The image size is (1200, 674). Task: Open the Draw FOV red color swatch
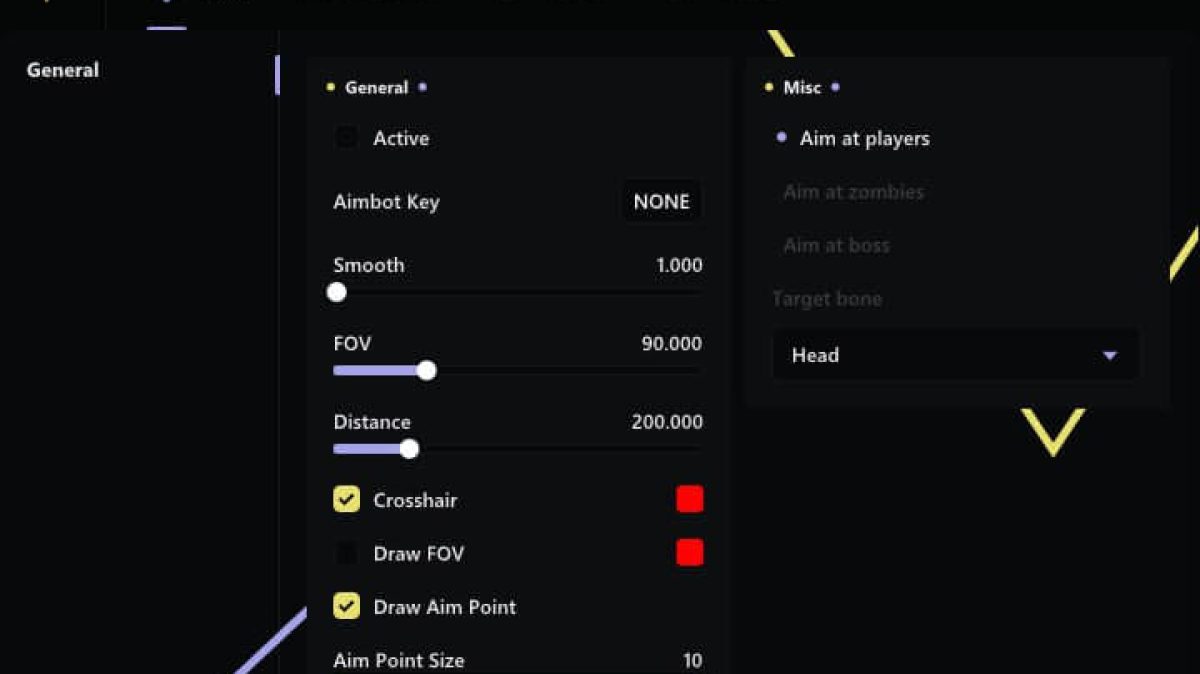[x=689, y=553]
